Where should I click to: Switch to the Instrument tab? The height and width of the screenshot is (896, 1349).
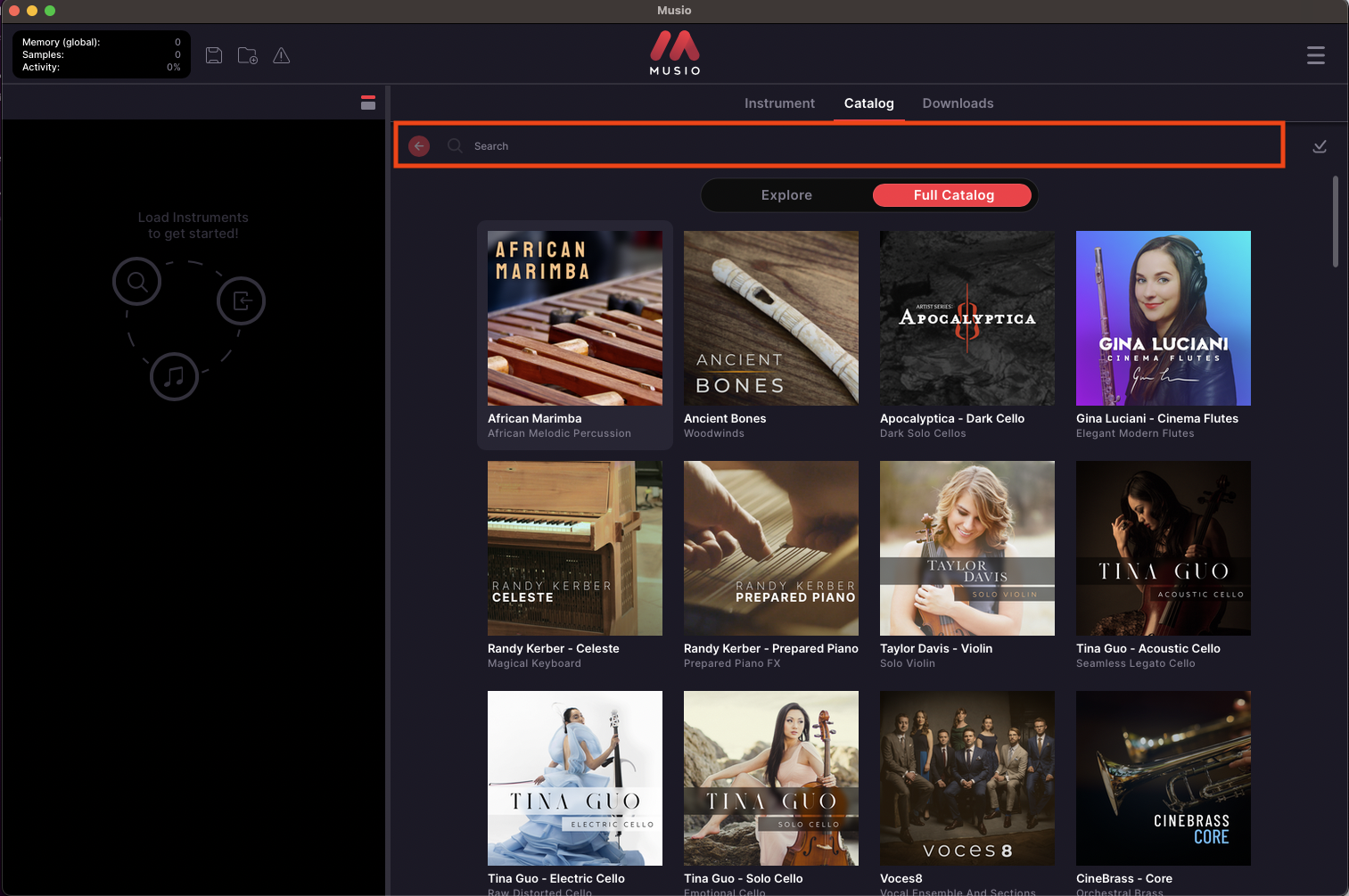(x=779, y=103)
